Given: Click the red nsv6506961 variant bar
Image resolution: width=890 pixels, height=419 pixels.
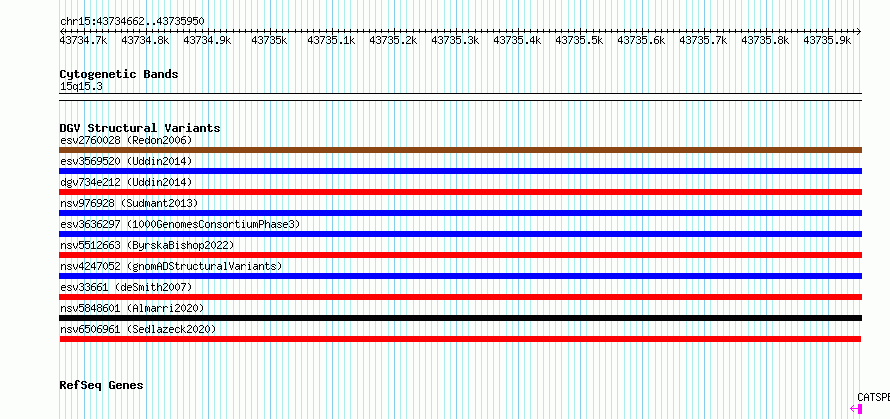Looking at the screenshot, I should 460,339.
